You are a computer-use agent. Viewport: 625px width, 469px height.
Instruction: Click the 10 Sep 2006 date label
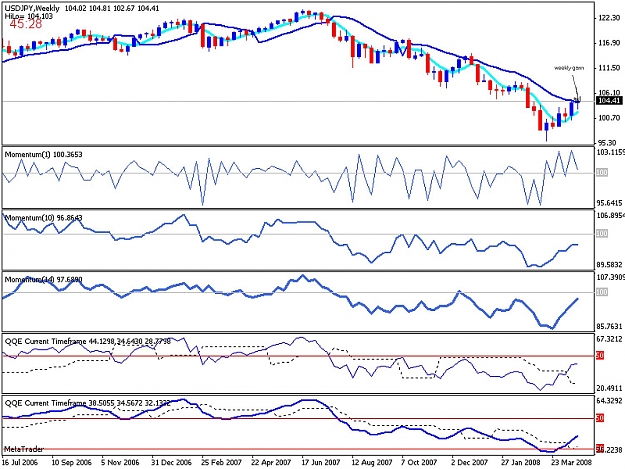coord(72,462)
